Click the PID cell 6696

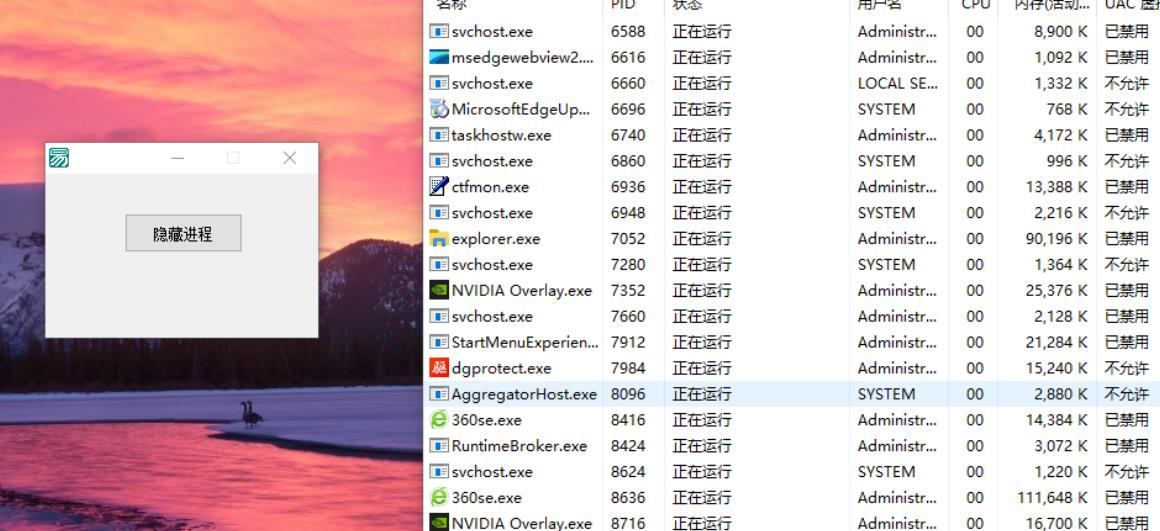pyautogui.click(x=628, y=109)
